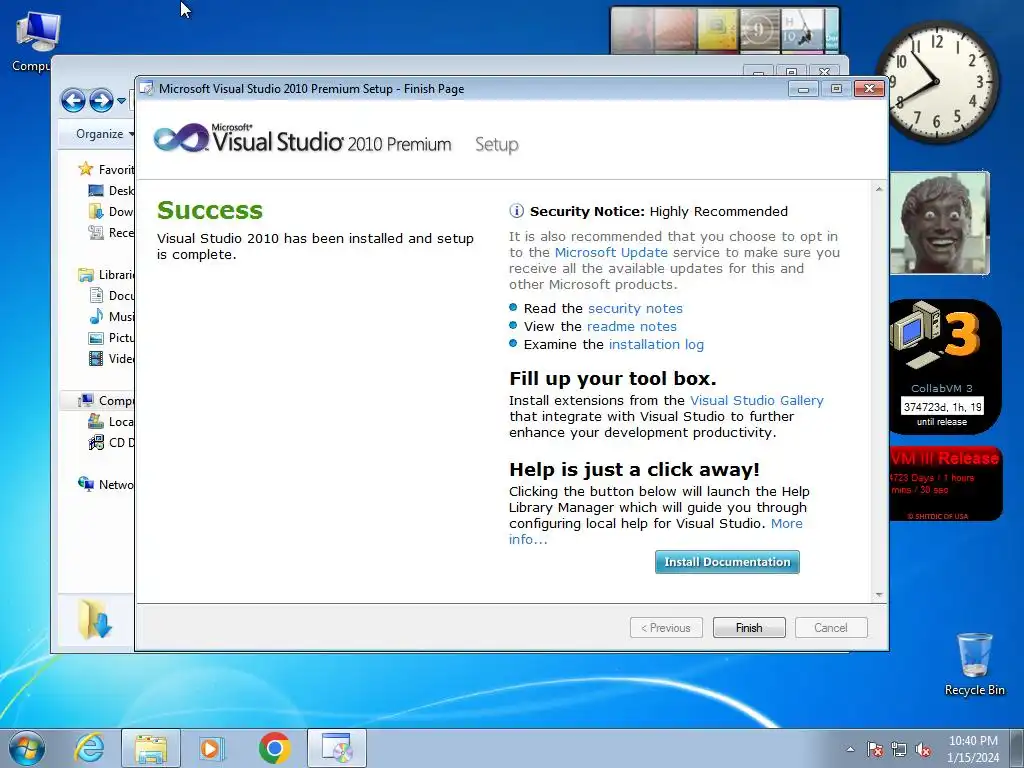
Task: Select CD Drive in Explorer sidebar
Action: 111,443
